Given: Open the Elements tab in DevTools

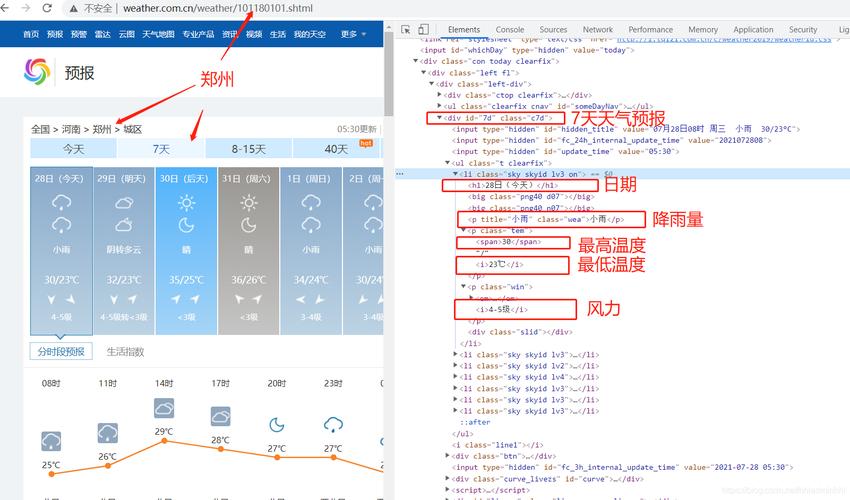Looking at the screenshot, I should [464, 29].
